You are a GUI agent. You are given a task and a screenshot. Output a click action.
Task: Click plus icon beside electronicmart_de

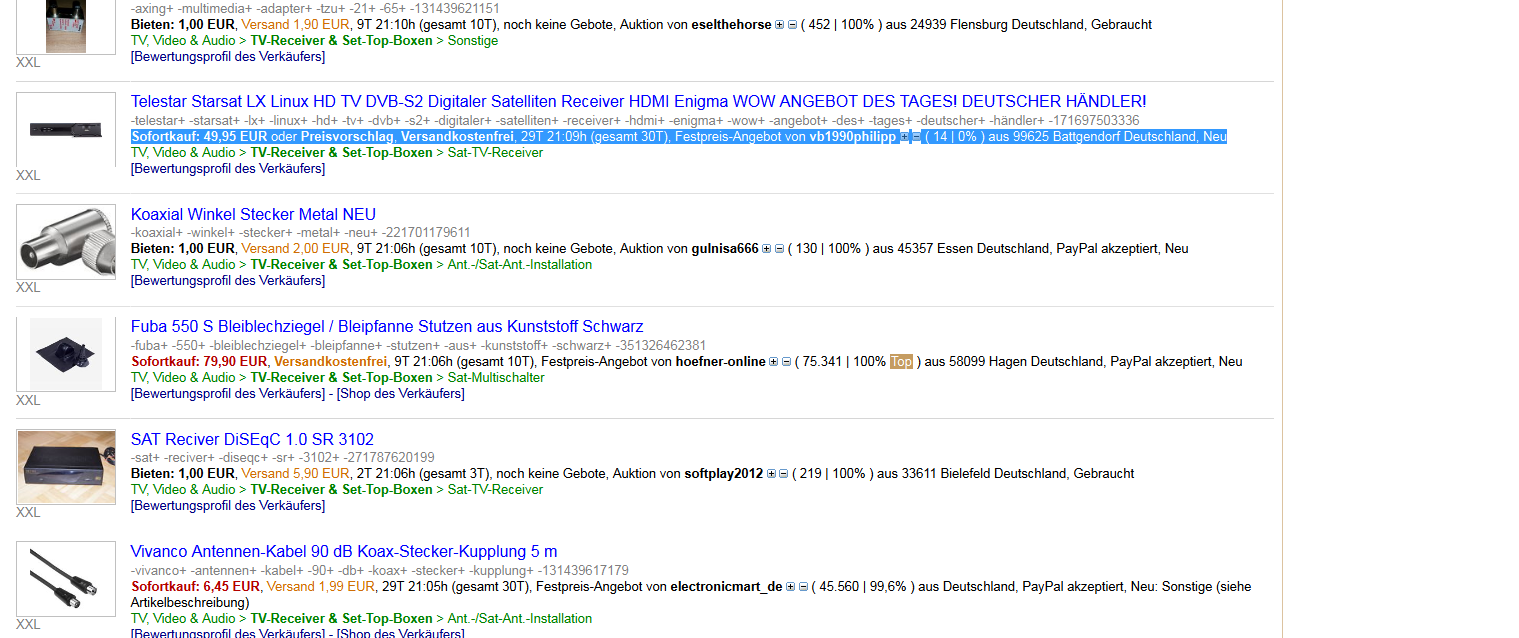pyautogui.click(x=791, y=587)
